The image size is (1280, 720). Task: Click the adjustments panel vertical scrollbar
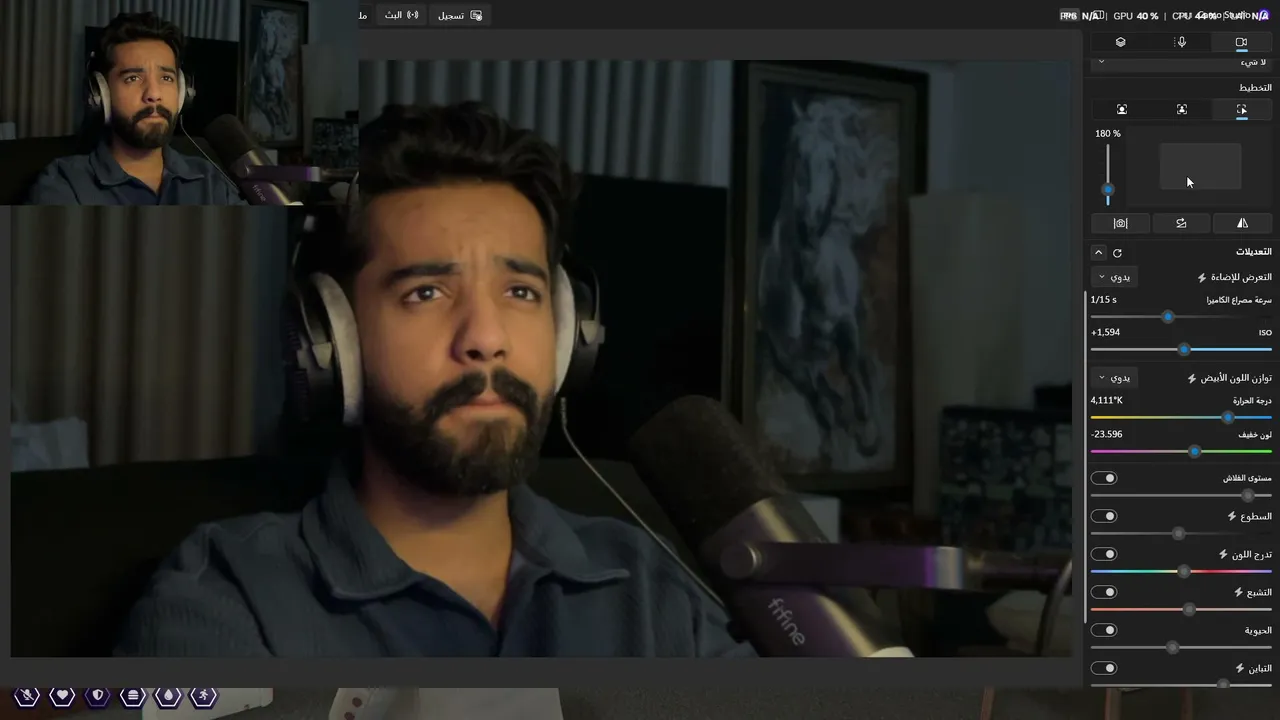(x=1086, y=455)
